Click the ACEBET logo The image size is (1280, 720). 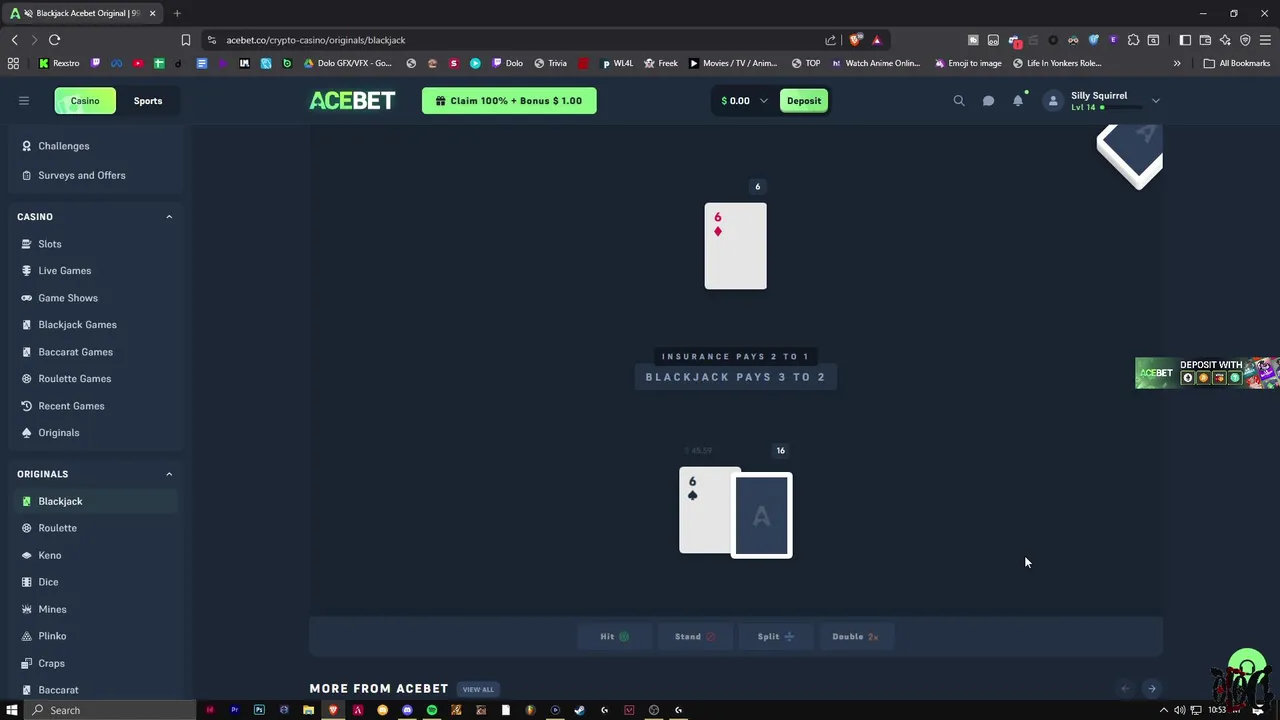point(352,101)
